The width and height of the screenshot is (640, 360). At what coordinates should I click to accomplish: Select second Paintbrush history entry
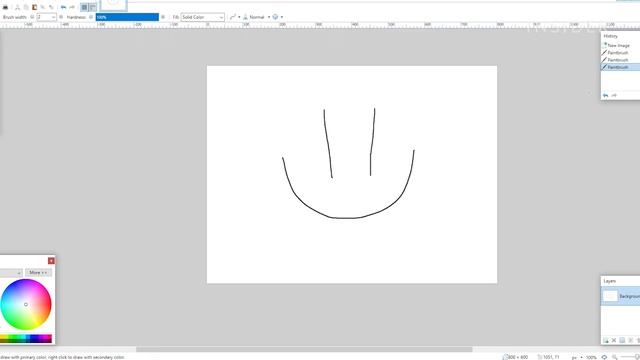coord(620,60)
